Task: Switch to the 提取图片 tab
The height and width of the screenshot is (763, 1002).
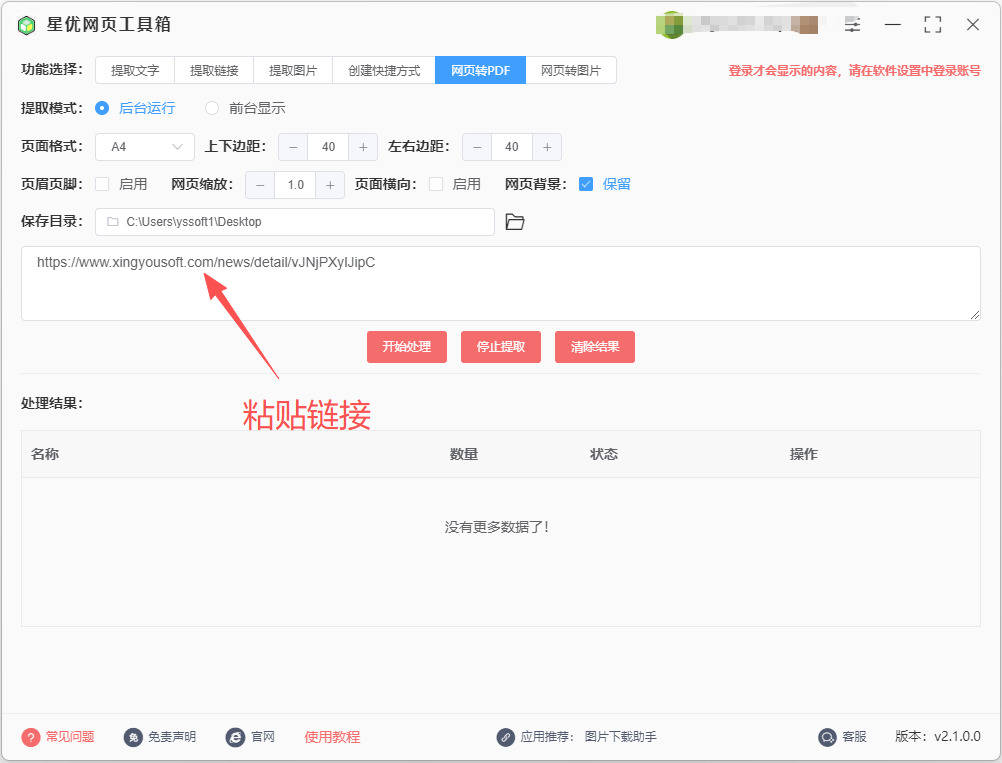Action: tap(293, 70)
